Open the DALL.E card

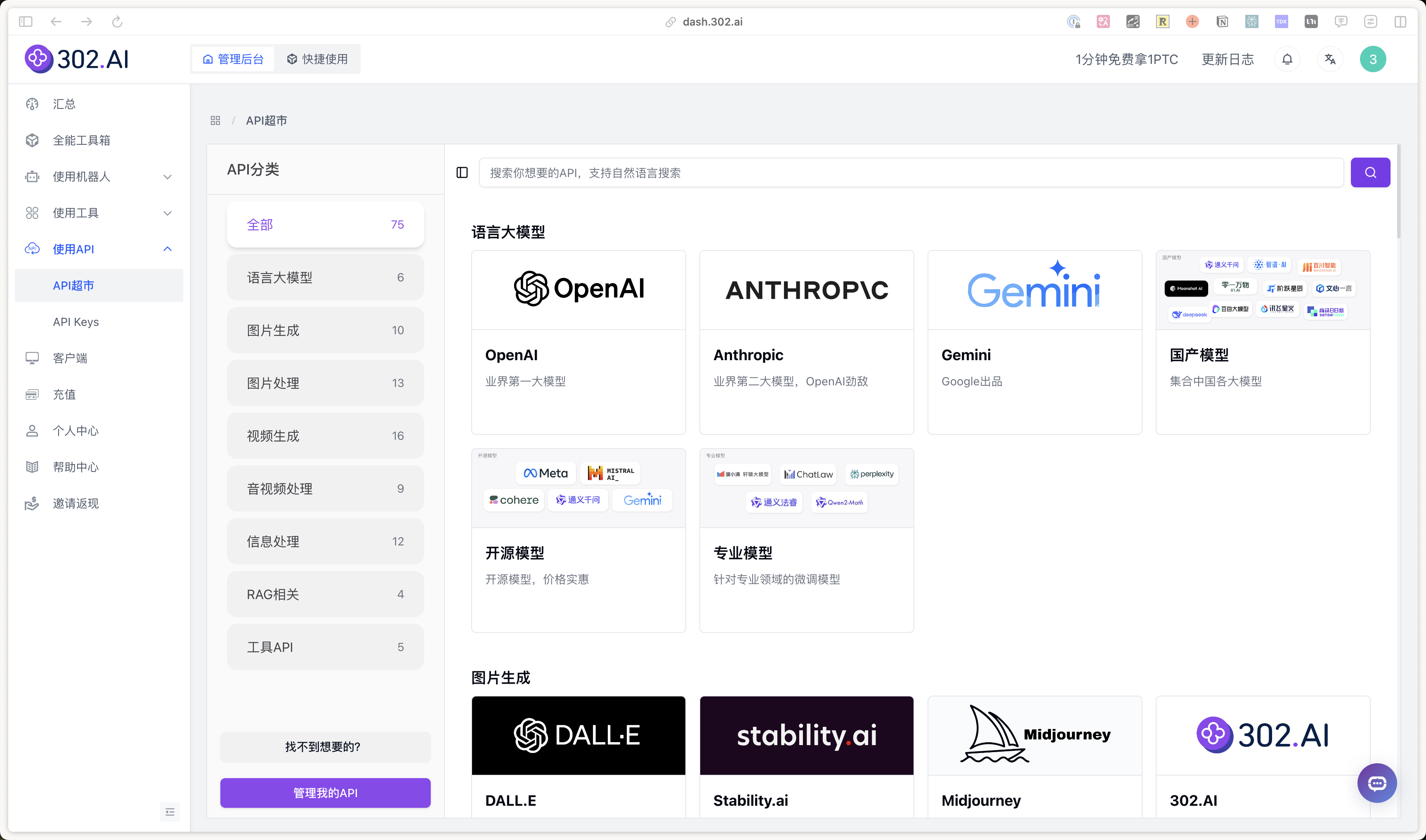coord(578,757)
